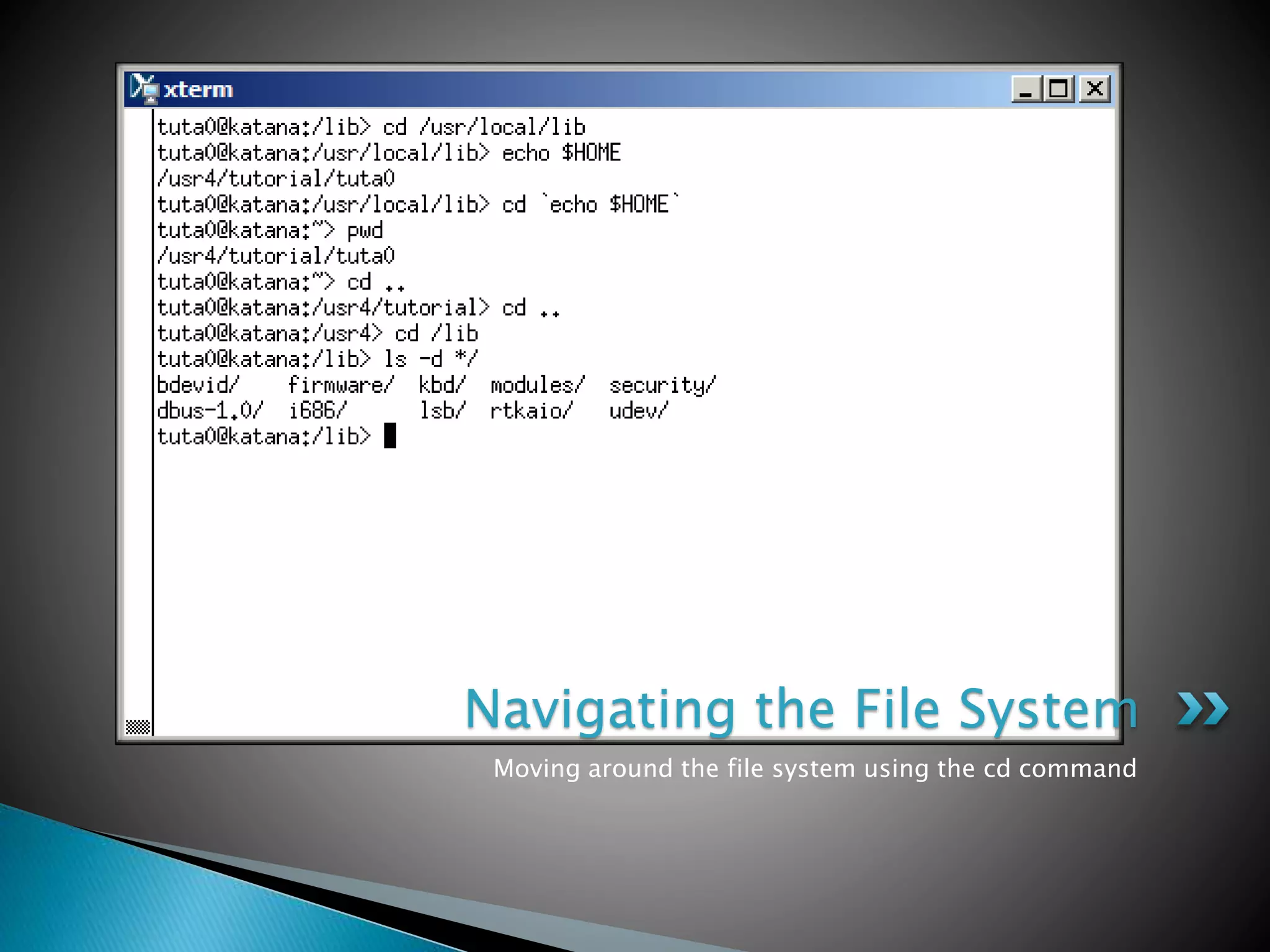
Task: Click the 'cd /usr/local/lib' command line
Action: coord(371,127)
